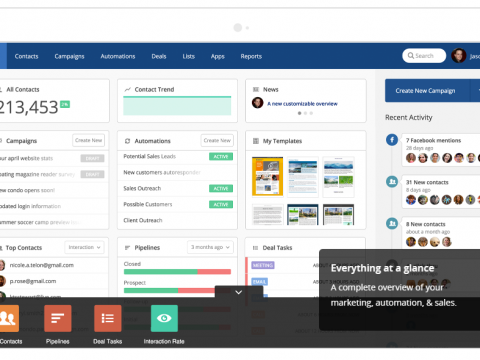Click the Closed pipeline progress bar
480x360 pixels.
[177, 272]
